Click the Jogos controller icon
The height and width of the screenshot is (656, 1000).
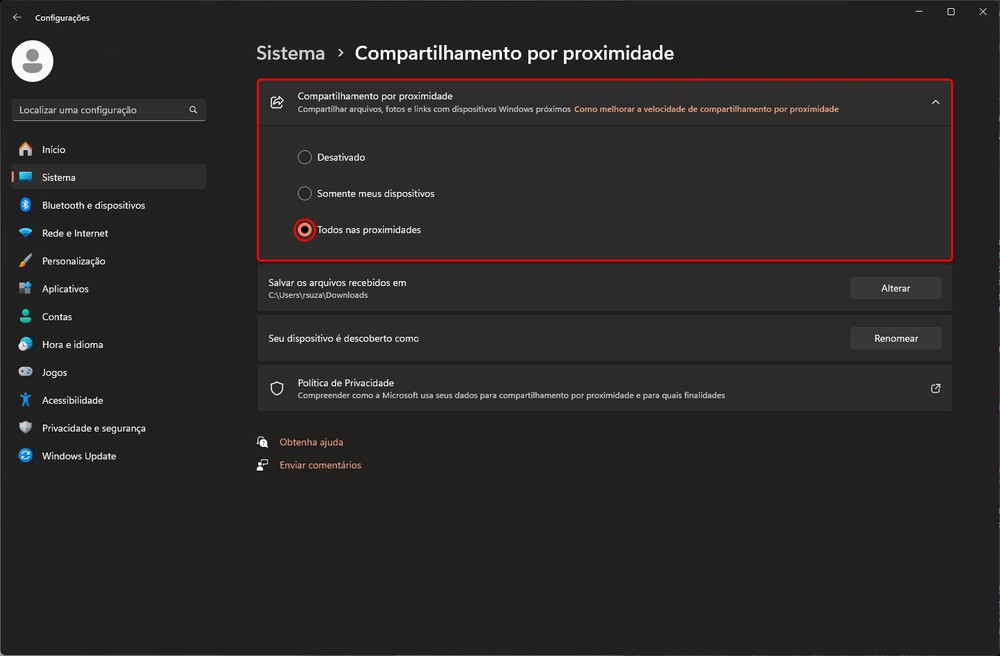pyautogui.click(x=25, y=372)
